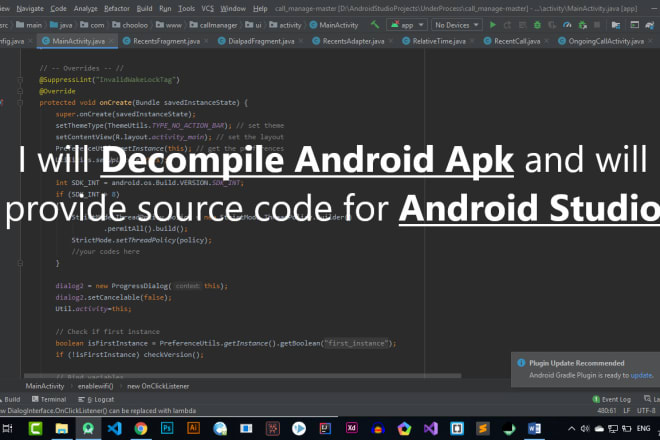Viewport: 660px width, 440px height.
Task: Click the MainActivity breadcrumb at editor bottom
Action: [x=45, y=386]
